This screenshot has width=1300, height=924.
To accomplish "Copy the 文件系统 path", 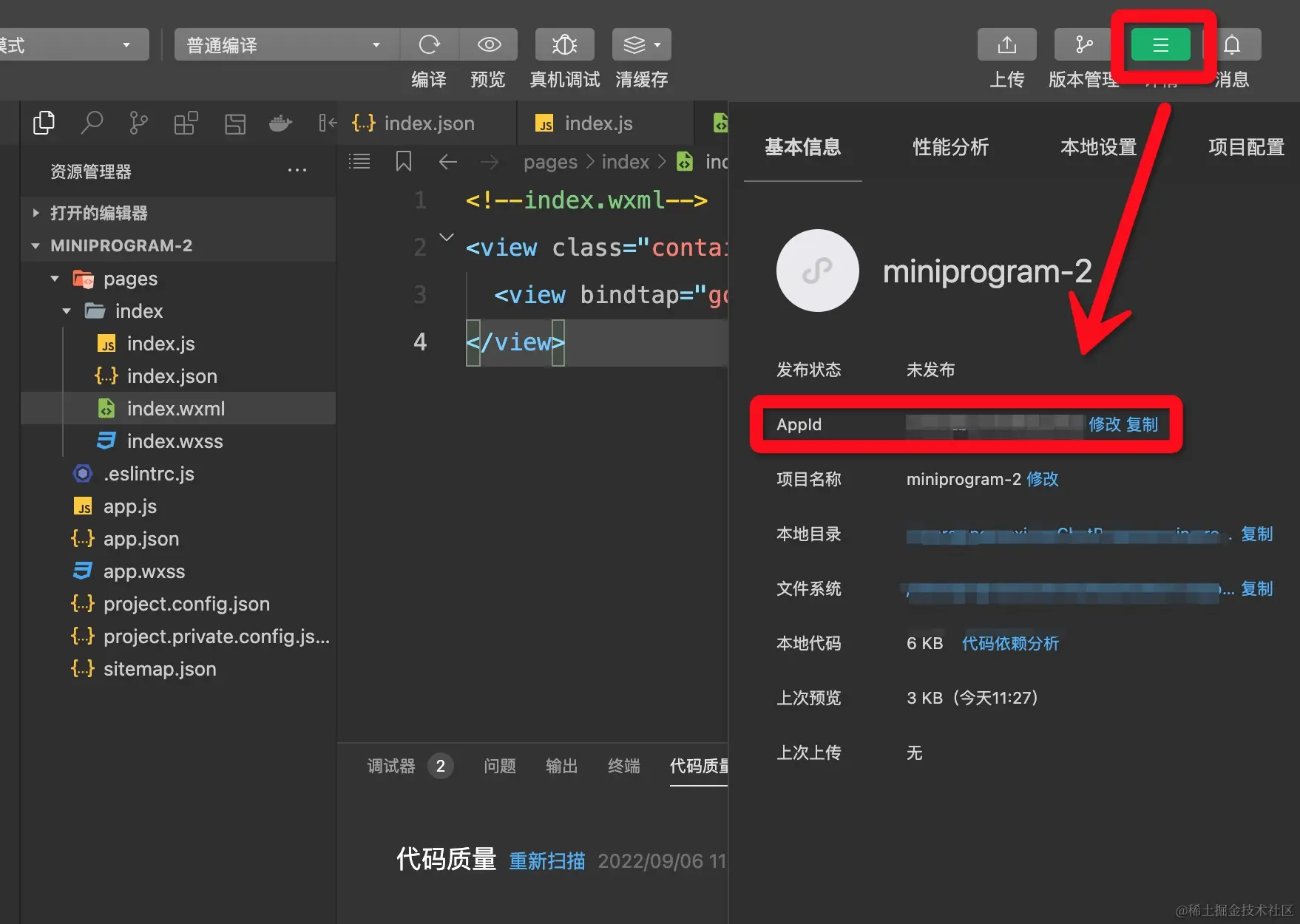I will pyautogui.click(x=1257, y=588).
